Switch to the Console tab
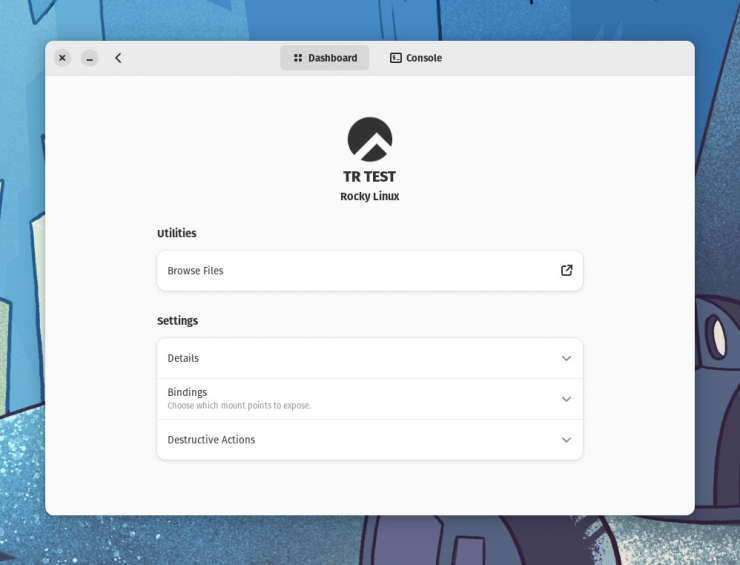Image resolution: width=740 pixels, height=565 pixels. [416, 58]
